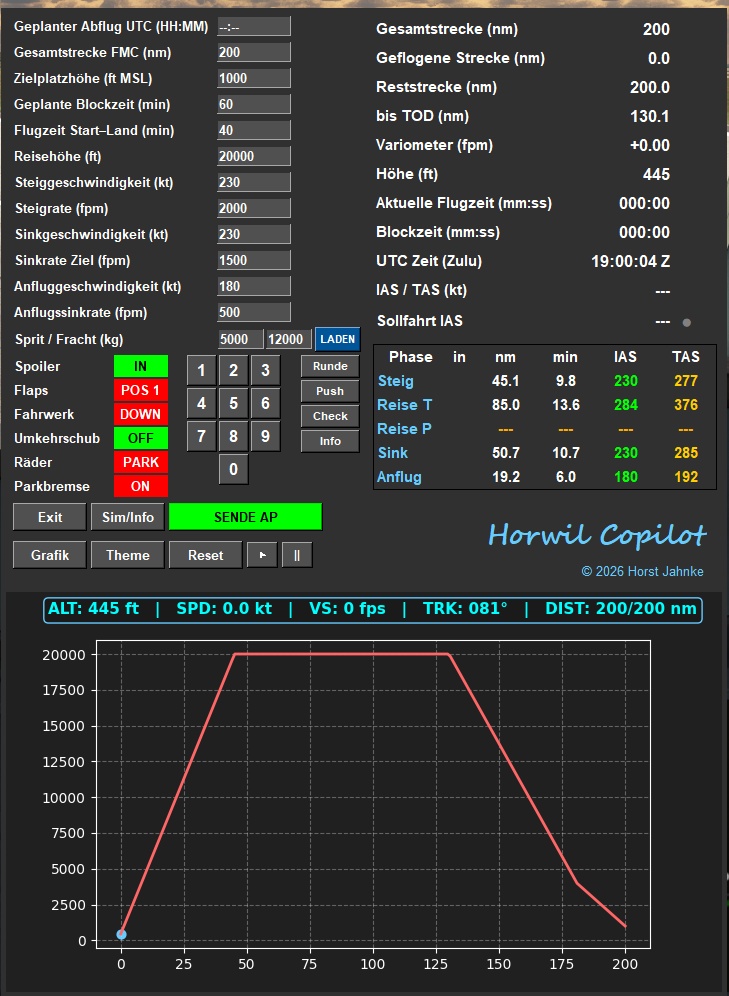Click keypad digit 0
729x996 pixels.
click(233, 469)
